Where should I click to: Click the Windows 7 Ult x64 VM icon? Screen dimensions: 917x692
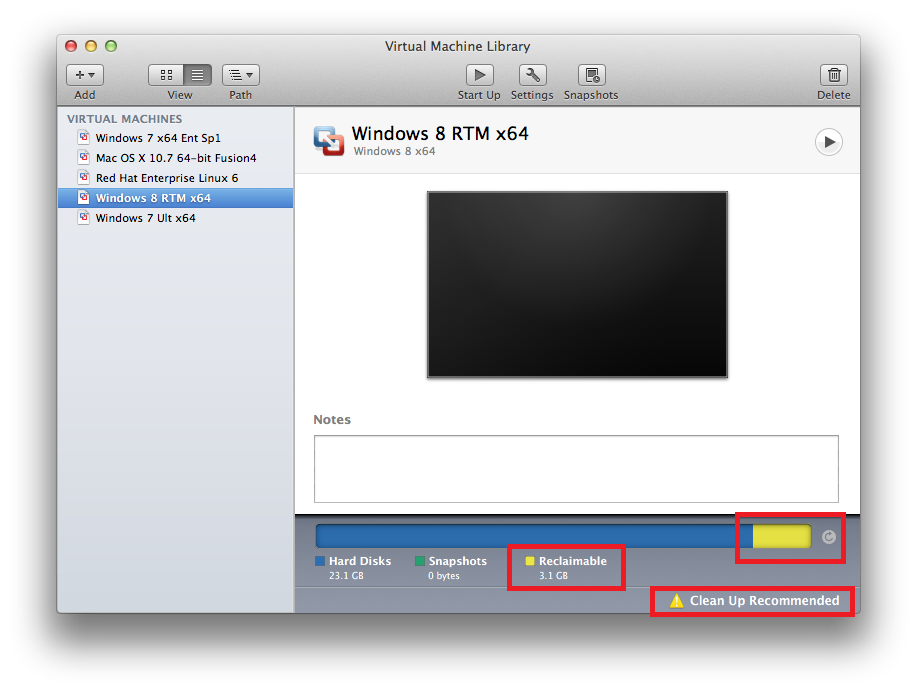click(x=84, y=217)
